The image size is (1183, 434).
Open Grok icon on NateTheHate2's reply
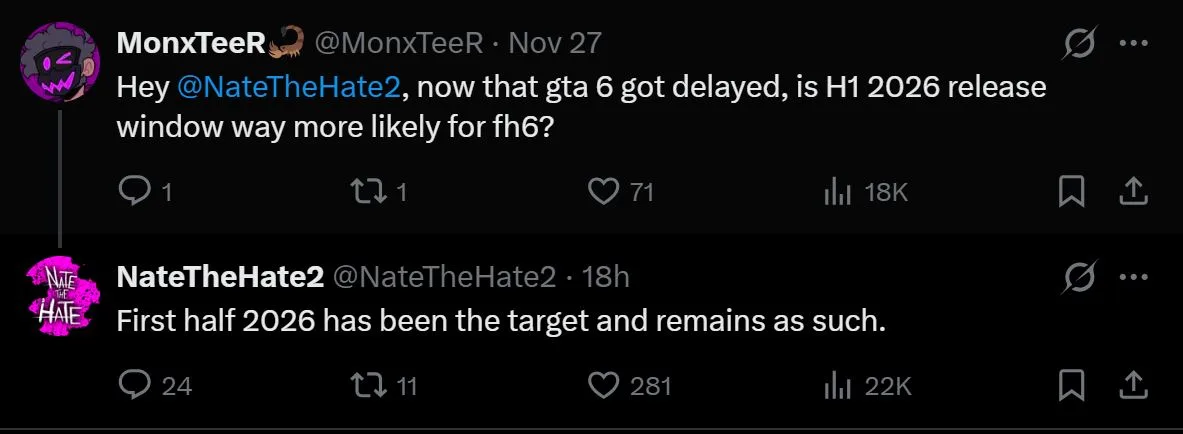[x=1080, y=277]
